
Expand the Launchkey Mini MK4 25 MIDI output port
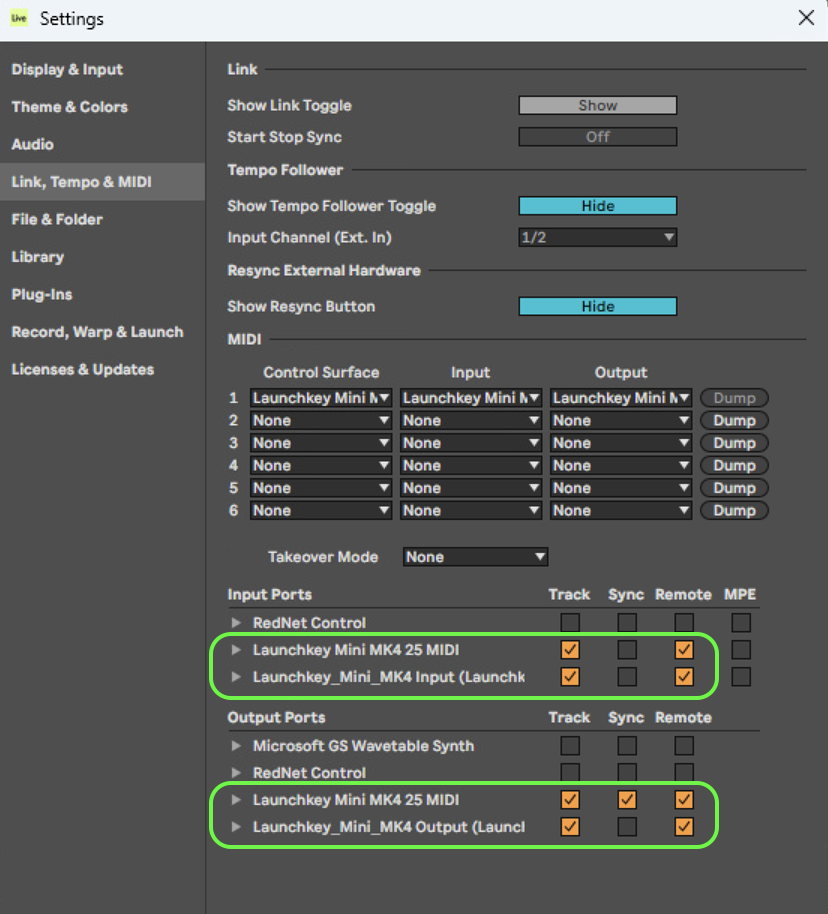click(236, 800)
